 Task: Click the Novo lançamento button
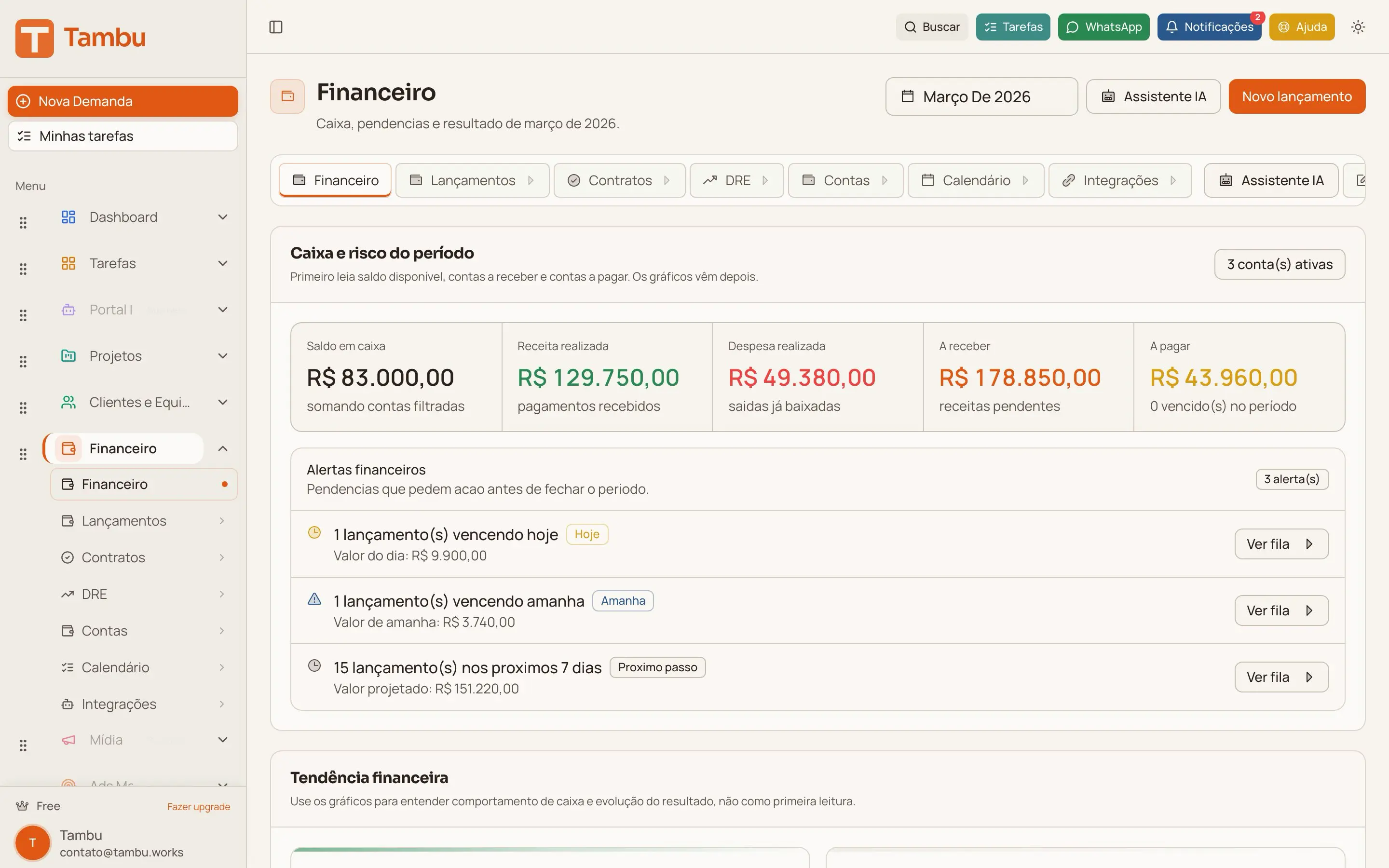pos(1296,96)
